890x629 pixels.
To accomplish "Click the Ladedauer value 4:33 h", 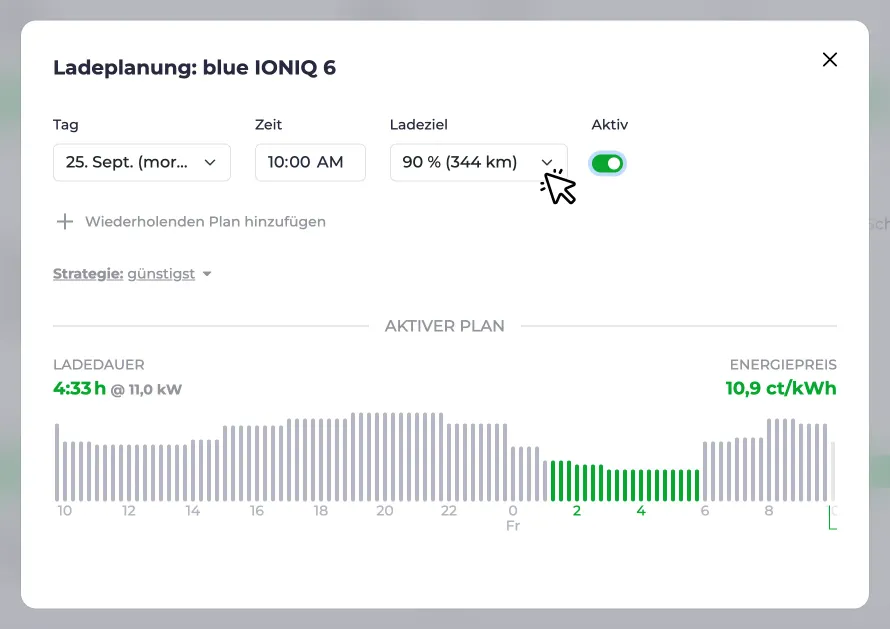I will tap(79, 388).
